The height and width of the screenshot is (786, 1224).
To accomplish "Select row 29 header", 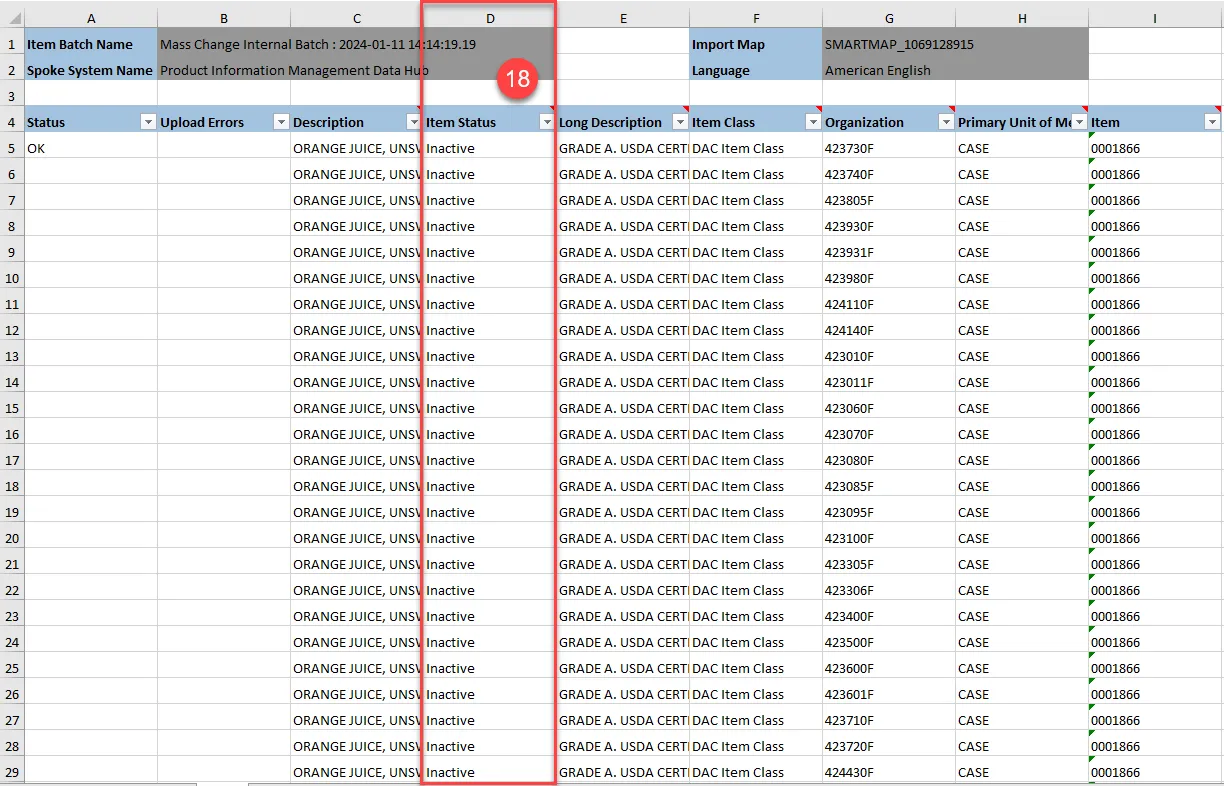I will pyautogui.click(x=12, y=772).
